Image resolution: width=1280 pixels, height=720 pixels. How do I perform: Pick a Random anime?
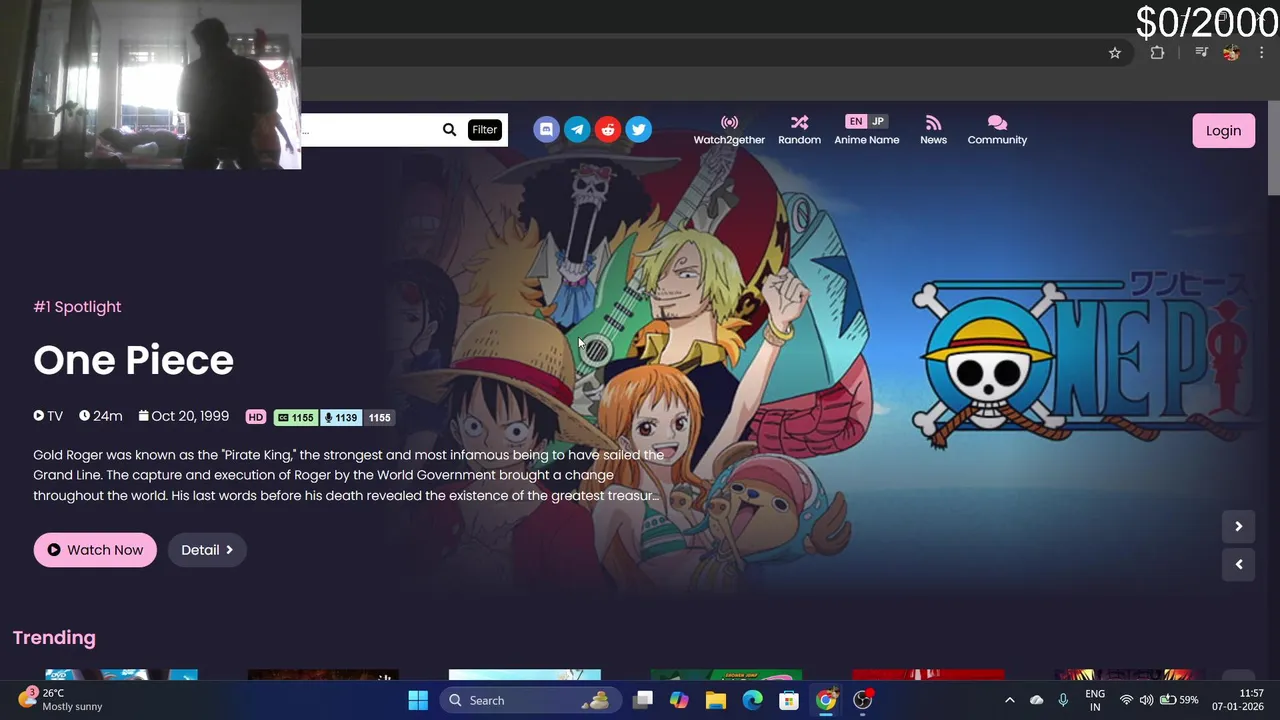click(799, 130)
